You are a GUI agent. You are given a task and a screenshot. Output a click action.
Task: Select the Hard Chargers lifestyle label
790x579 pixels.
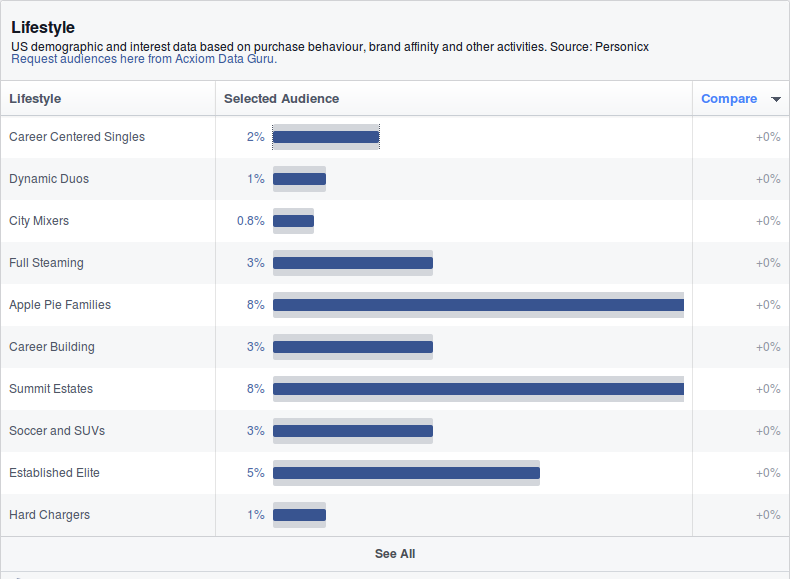(49, 515)
